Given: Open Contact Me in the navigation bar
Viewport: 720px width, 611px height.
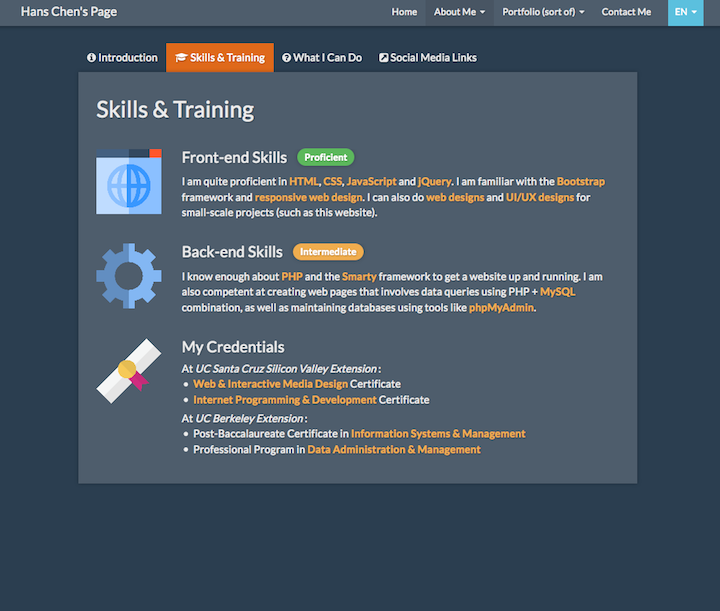Looking at the screenshot, I should (x=626, y=12).
